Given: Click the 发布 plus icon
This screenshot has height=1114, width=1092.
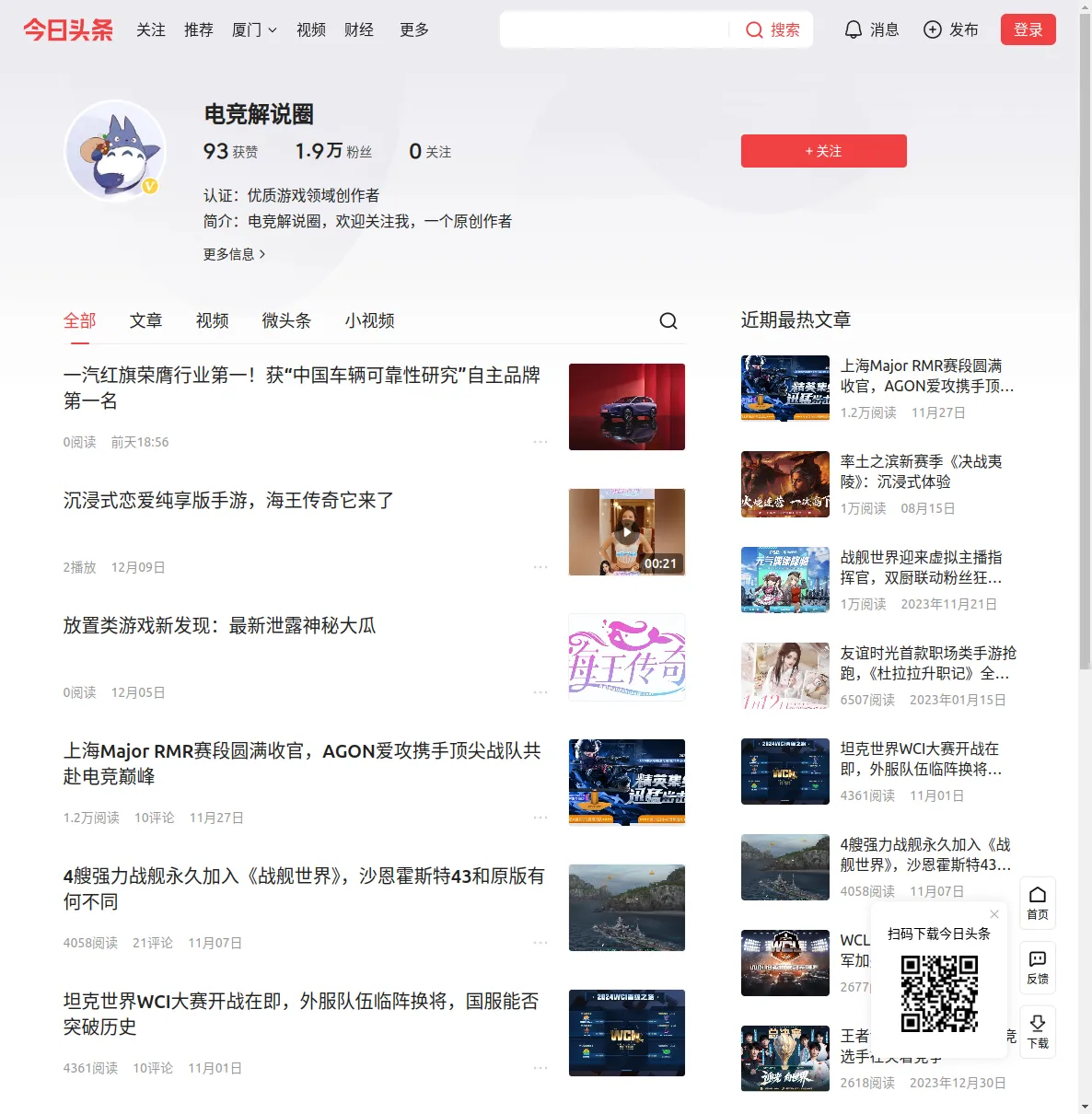Looking at the screenshot, I should click(x=933, y=29).
